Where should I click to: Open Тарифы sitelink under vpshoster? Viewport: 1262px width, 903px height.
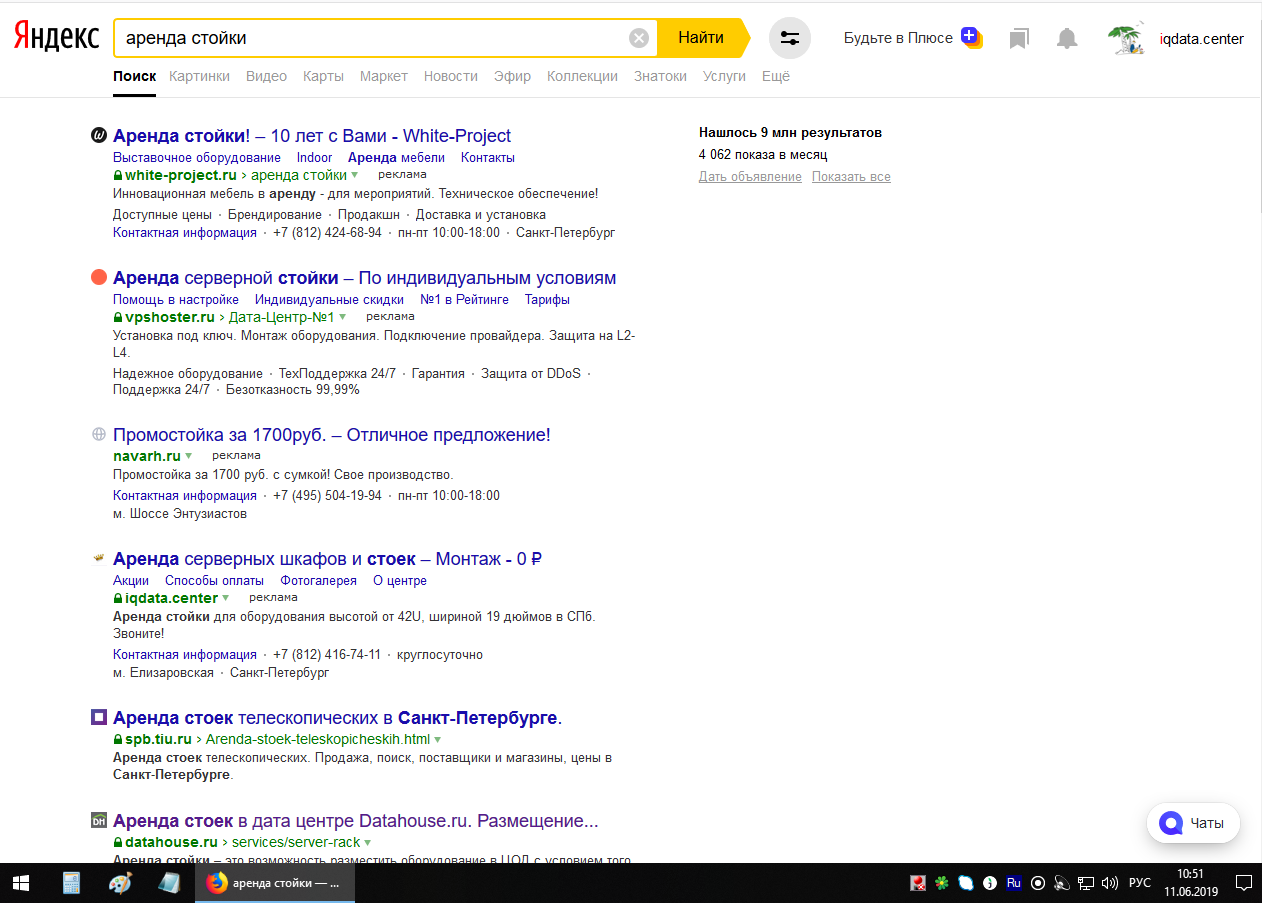coord(548,300)
